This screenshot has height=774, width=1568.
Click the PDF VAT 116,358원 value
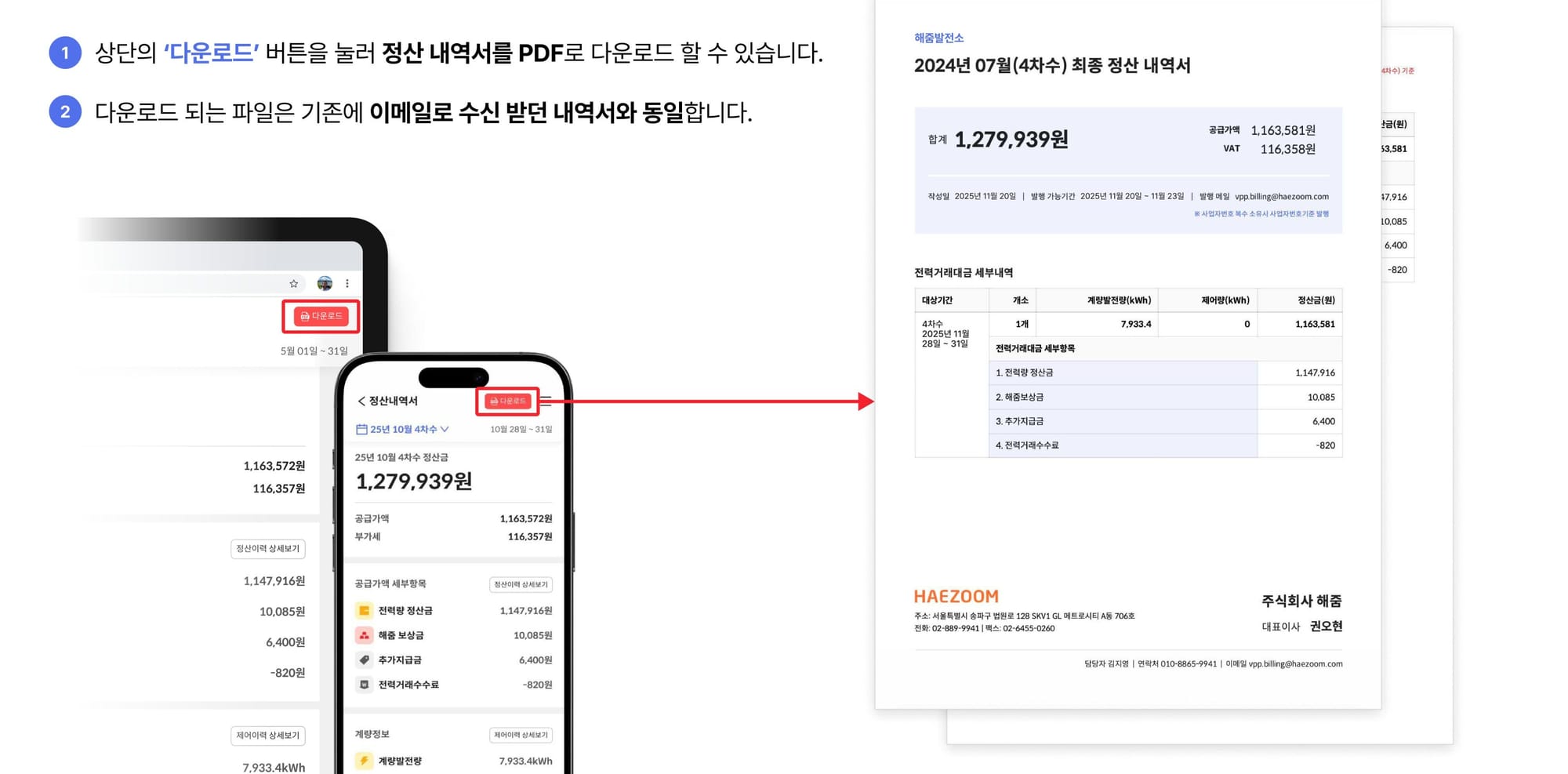coord(1288,149)
